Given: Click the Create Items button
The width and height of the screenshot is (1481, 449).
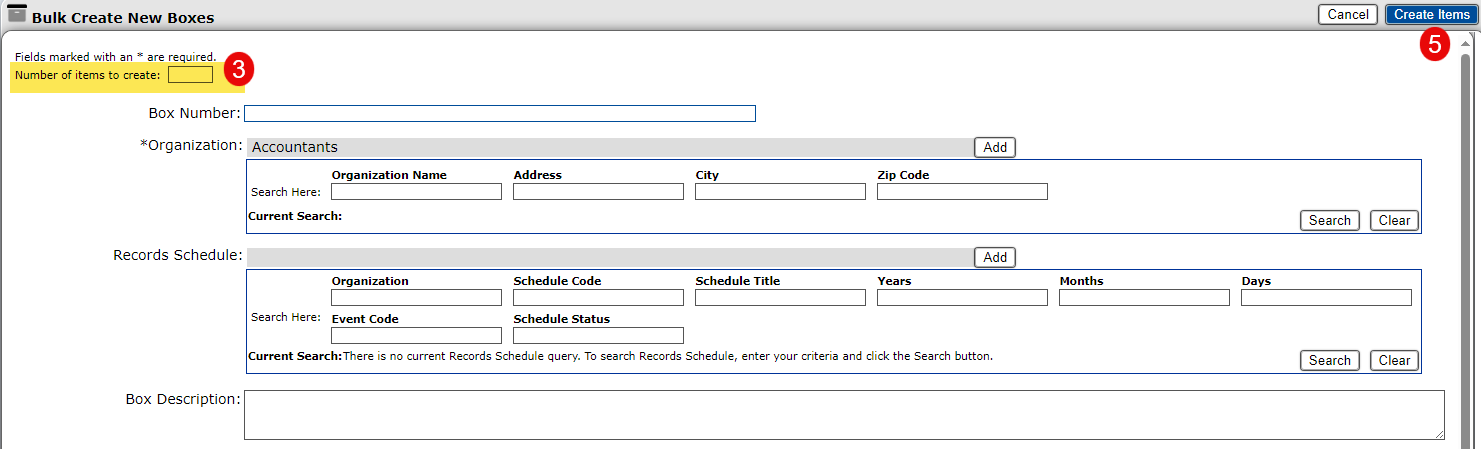Looking at the screenshot, I should click(1431, 14).
